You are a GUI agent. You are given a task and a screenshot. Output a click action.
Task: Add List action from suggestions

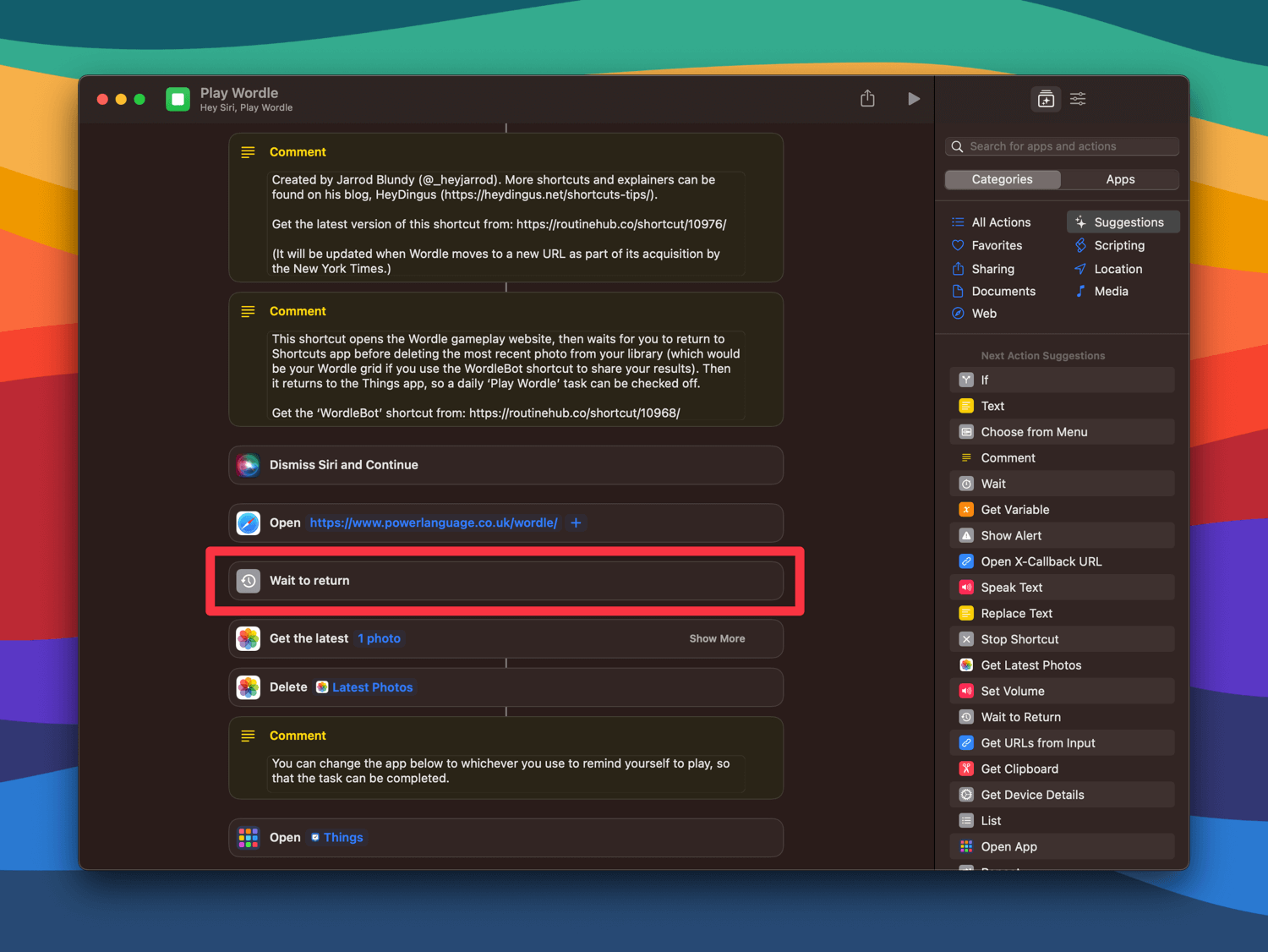(x=1063, y=821)
